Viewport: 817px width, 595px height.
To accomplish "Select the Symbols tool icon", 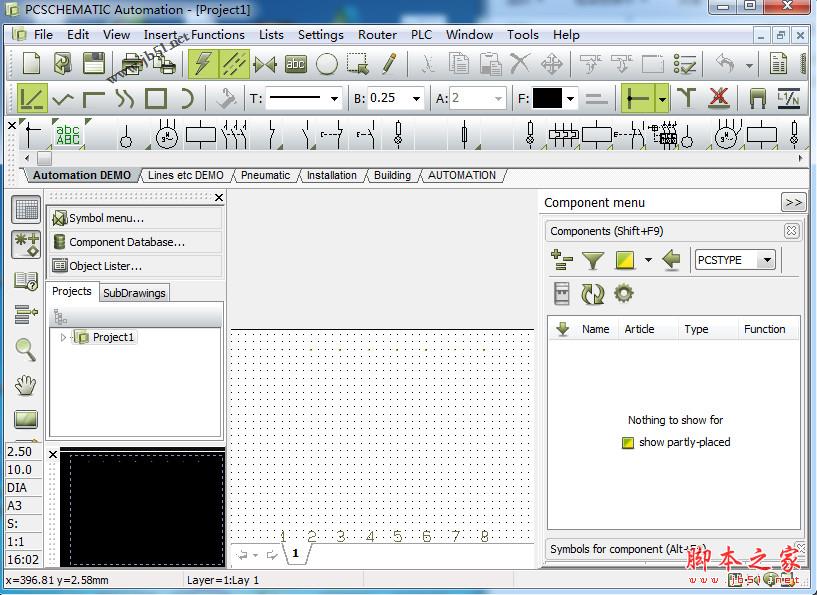I will coord(265,64).
